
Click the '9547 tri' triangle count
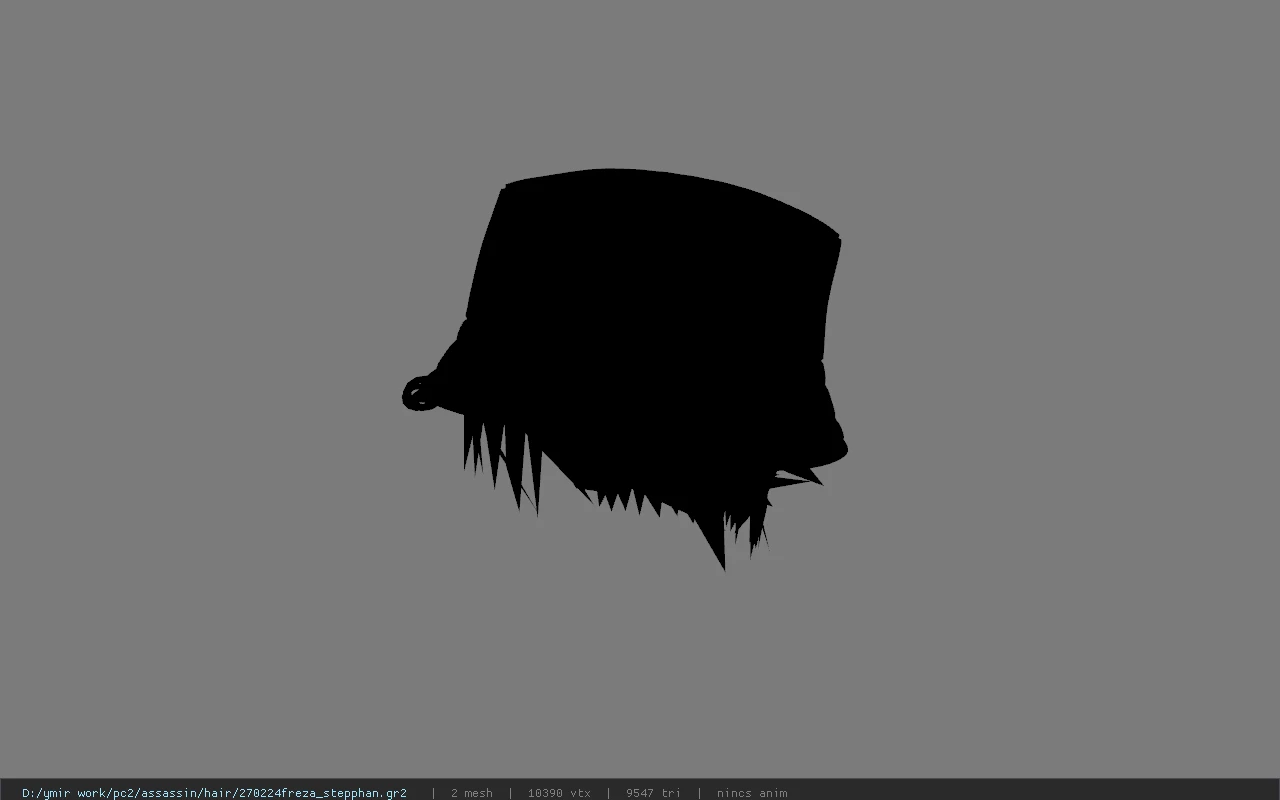653,793
